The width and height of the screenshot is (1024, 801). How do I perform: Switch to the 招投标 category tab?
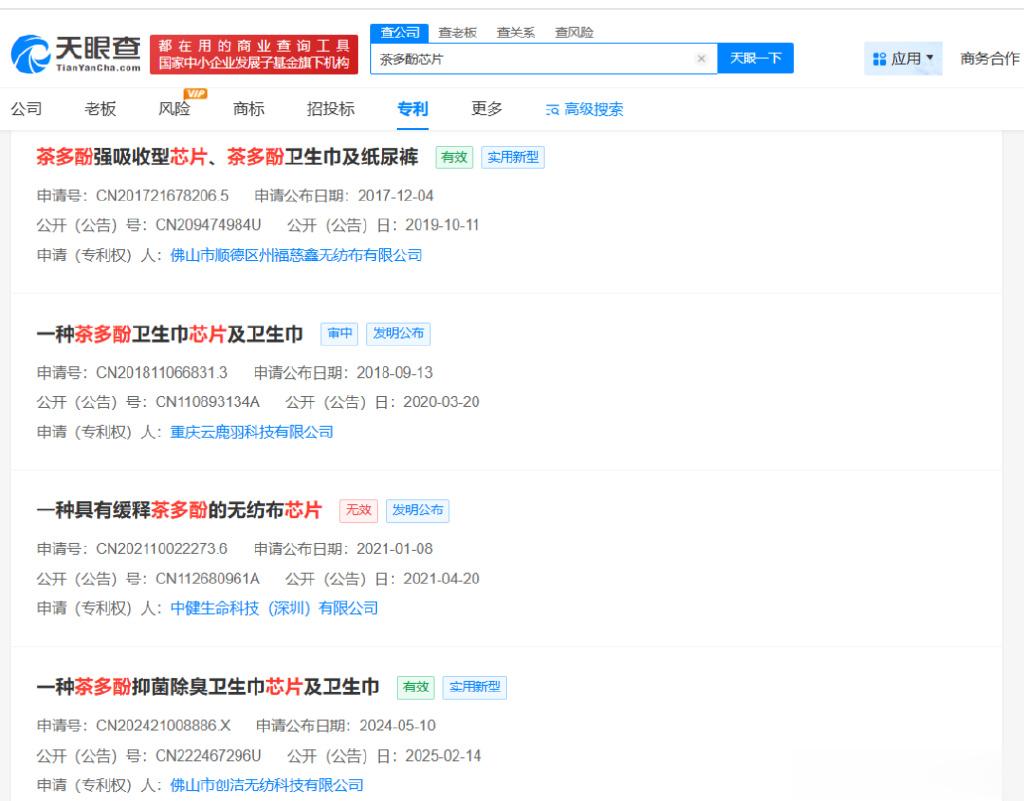330,108
